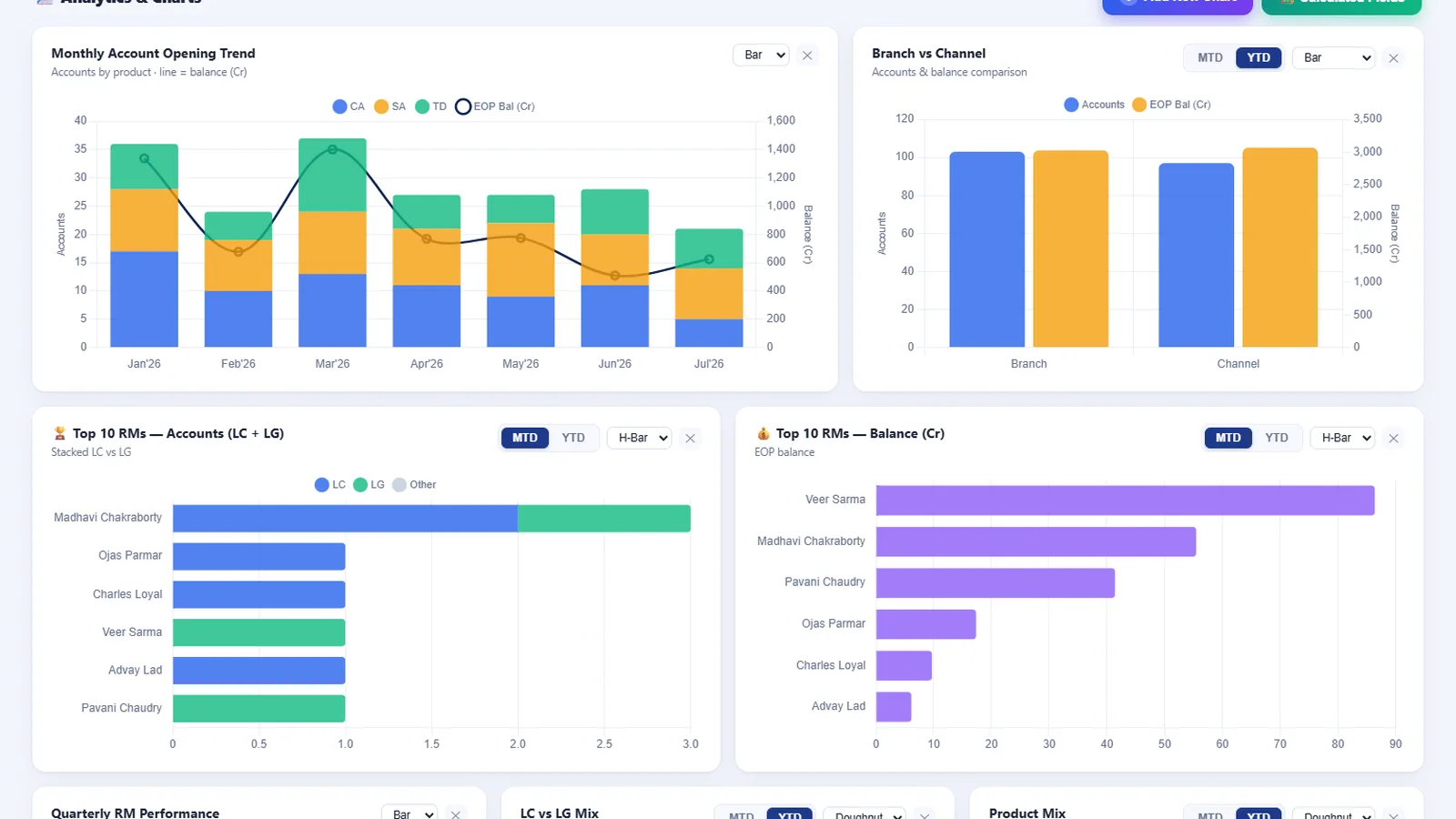Click Jul'26 x-axis label
This screenshot has width=1456, height=819.
709,364
